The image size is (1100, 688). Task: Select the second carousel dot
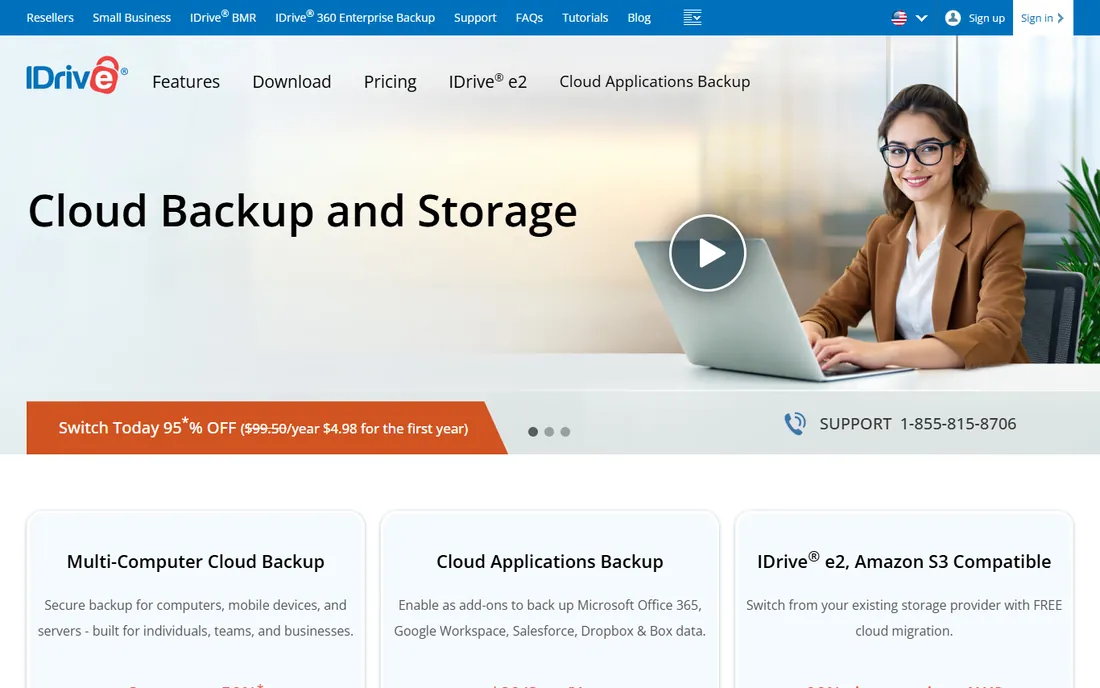tap(549, 431)
